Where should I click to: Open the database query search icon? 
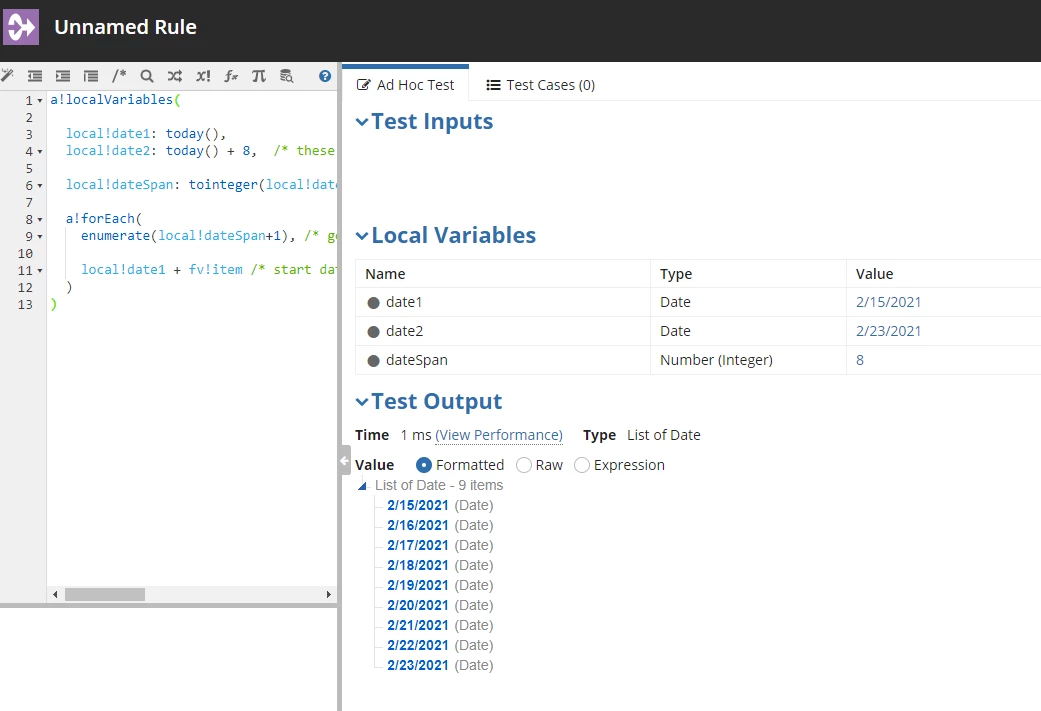(286, 76)
